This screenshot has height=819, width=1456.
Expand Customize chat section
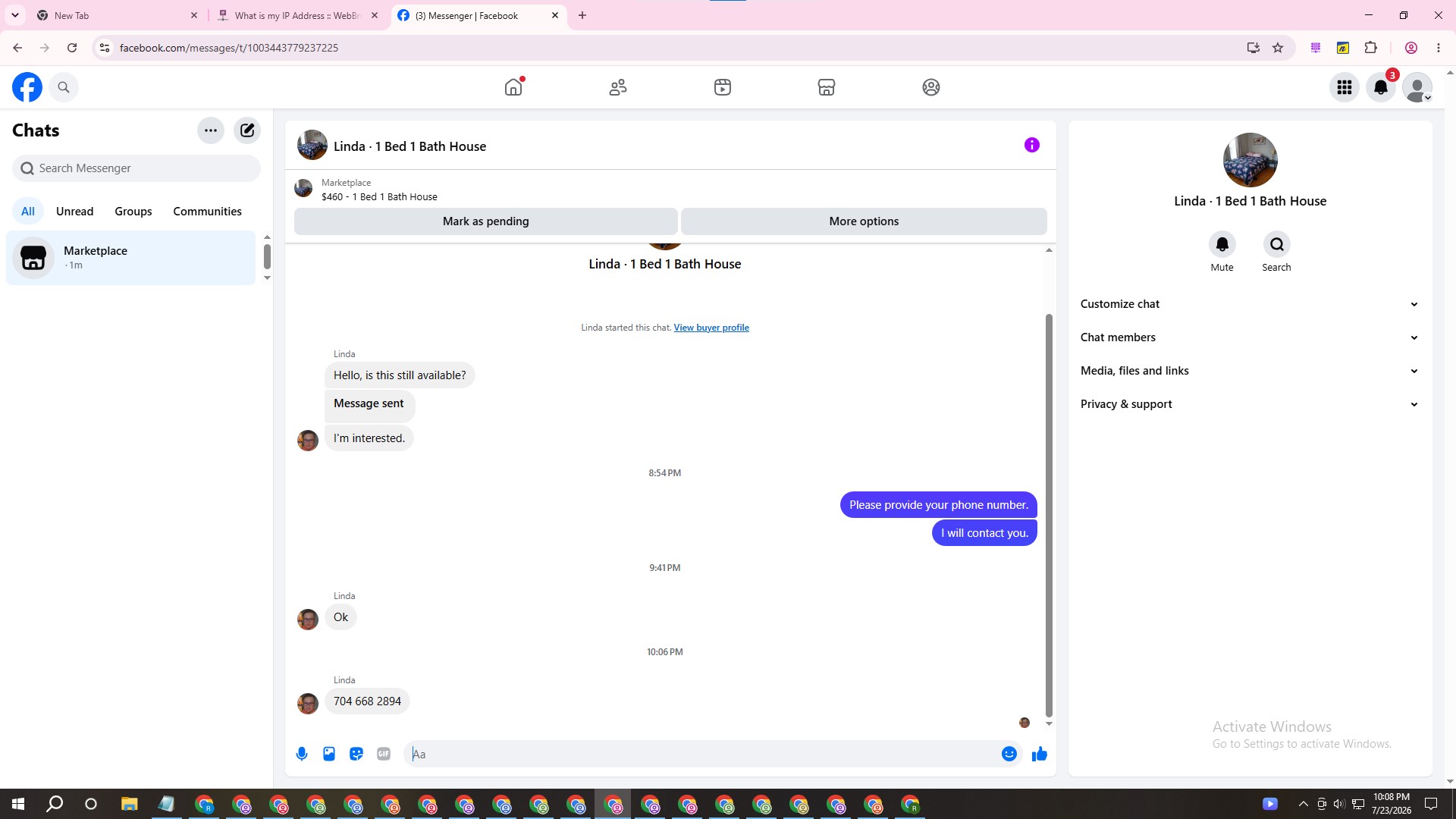1250,304
